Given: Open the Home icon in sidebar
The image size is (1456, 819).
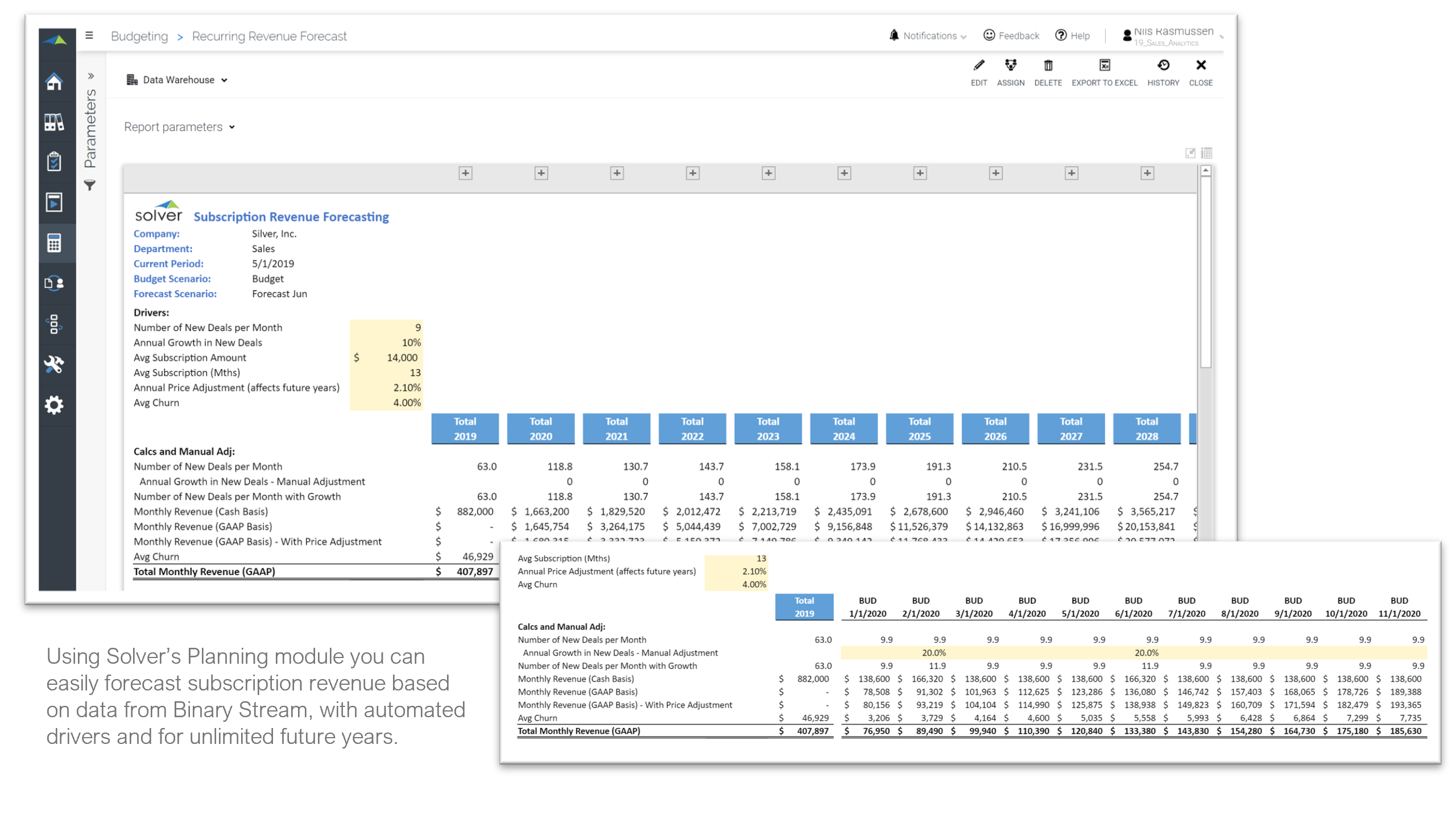Looking at the screenshot, I should tap(55, 82).
